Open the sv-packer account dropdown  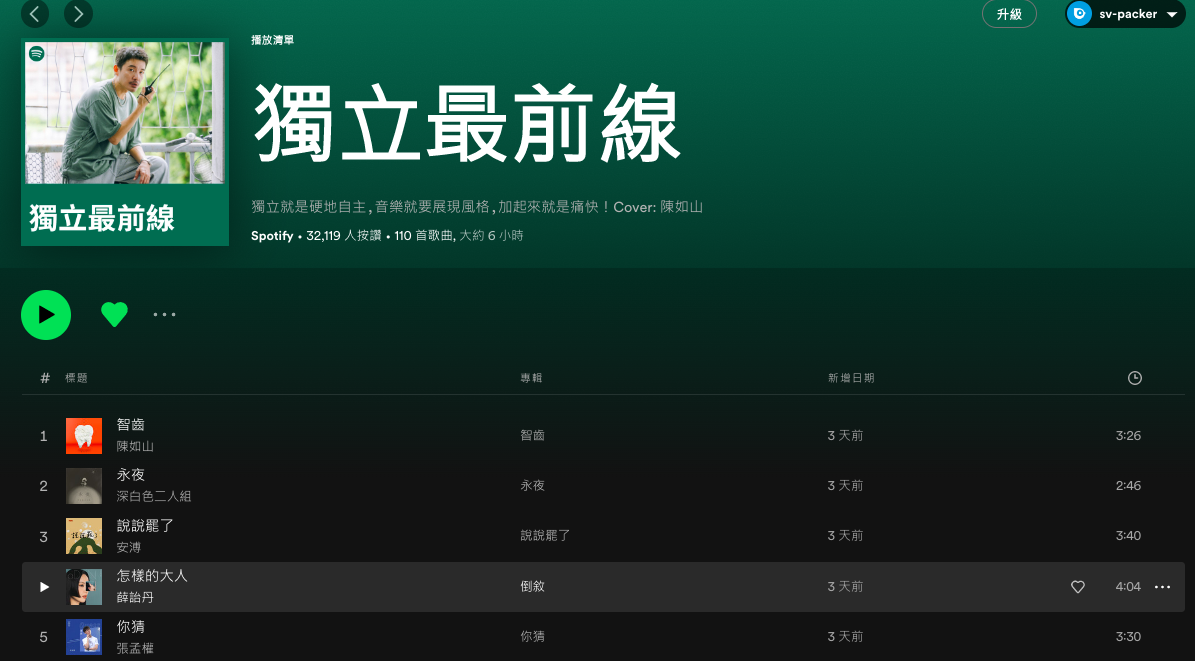(1171, 15)
